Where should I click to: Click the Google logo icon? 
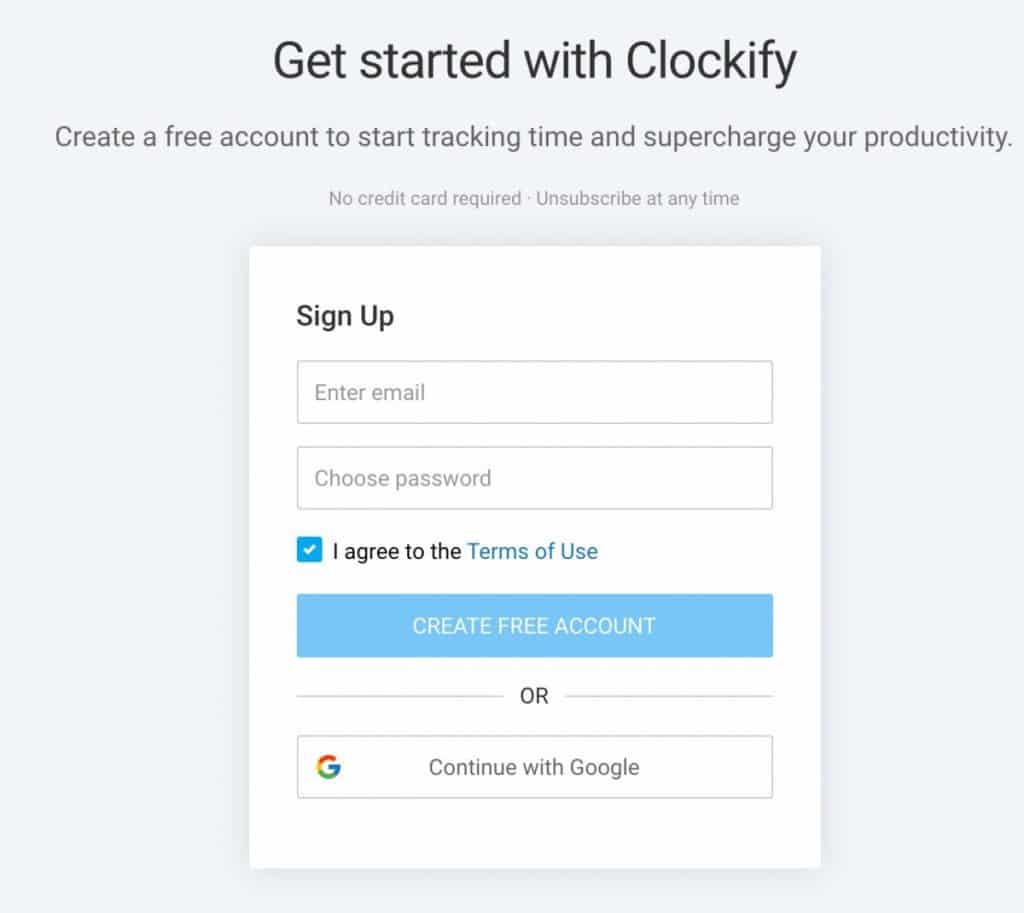point(328,767)
